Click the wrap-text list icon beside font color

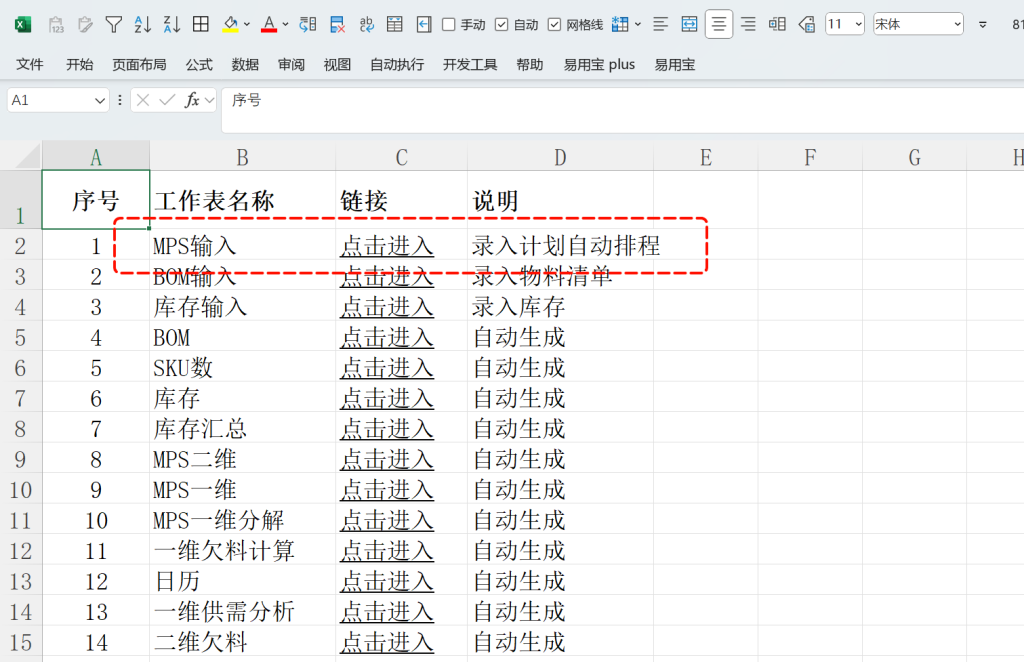308,25
